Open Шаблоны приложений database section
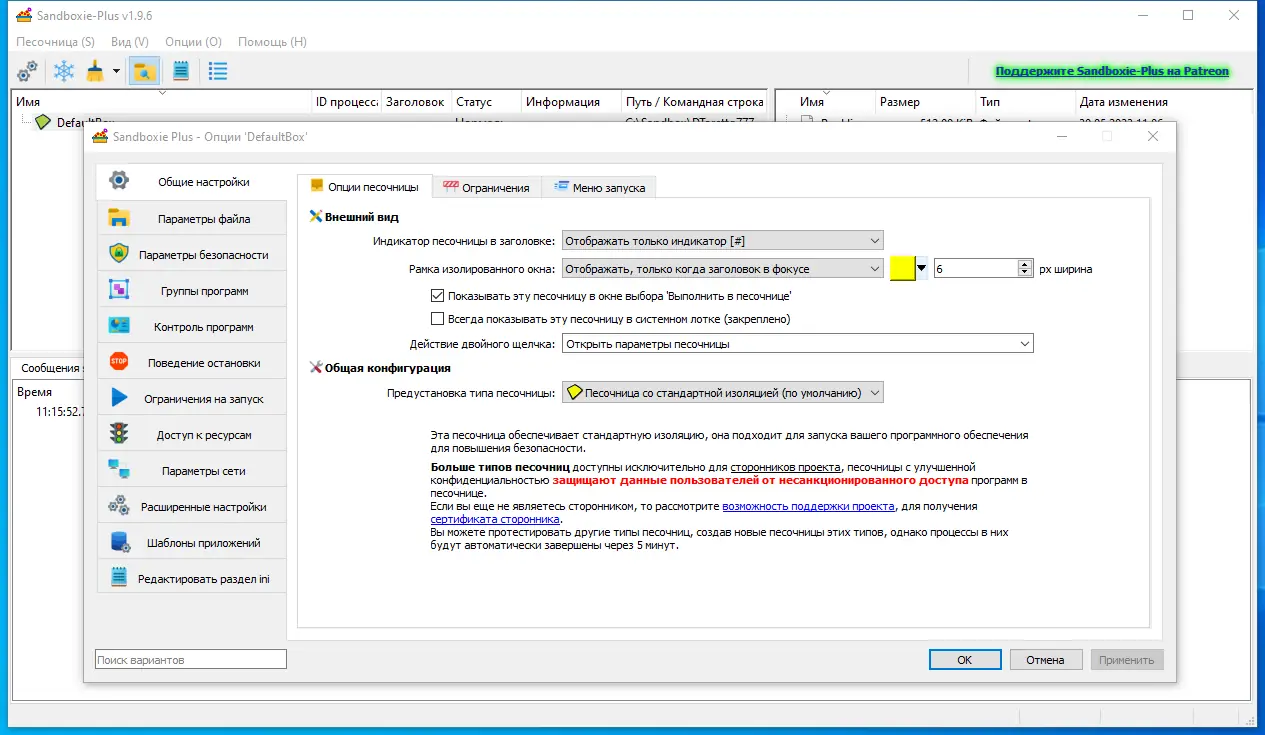 pos(191,542)
